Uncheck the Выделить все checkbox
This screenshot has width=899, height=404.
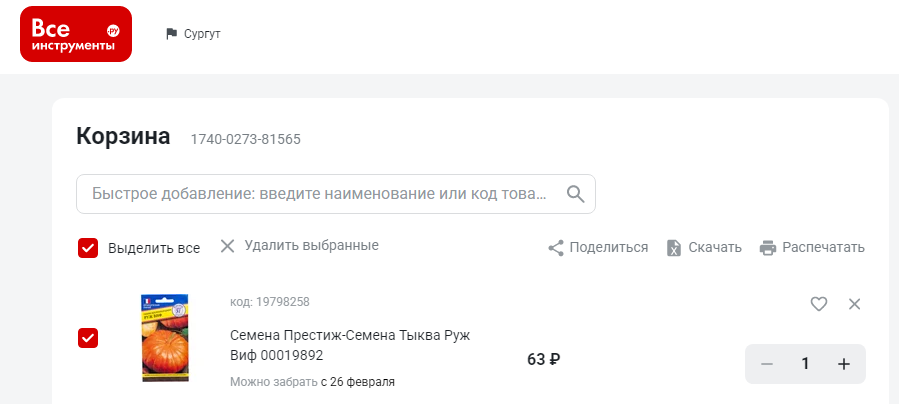pos(88,248)
